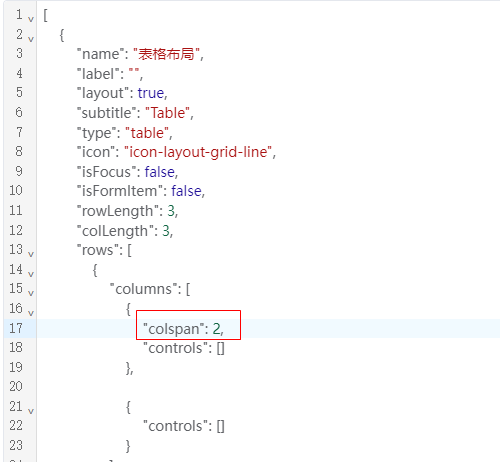Click the value 3 of "rowLength"
The image size is (500, 462).
[171, 211]
